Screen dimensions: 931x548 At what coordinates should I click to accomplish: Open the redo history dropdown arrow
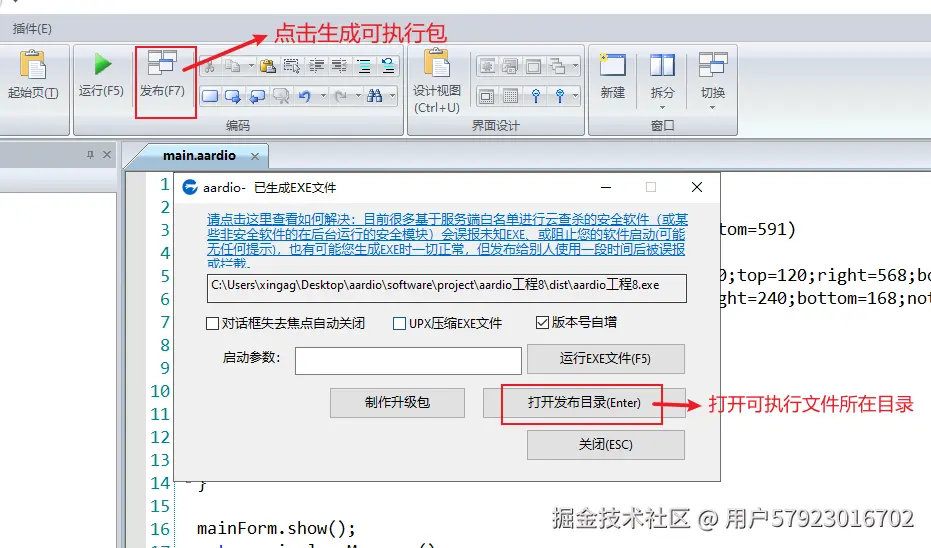[x=358, y=96]
